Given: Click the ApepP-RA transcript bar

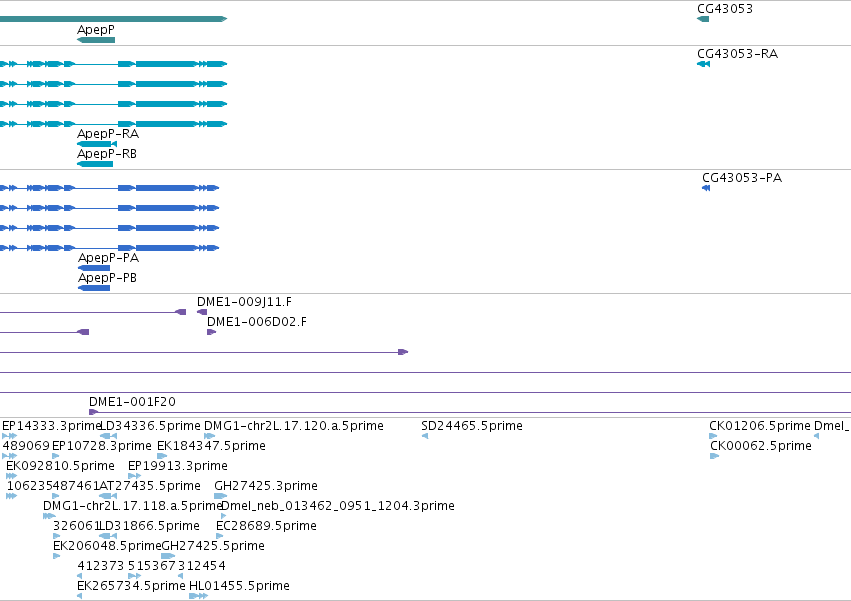Looking at the screenshot, I should click(x=97, y=144).
